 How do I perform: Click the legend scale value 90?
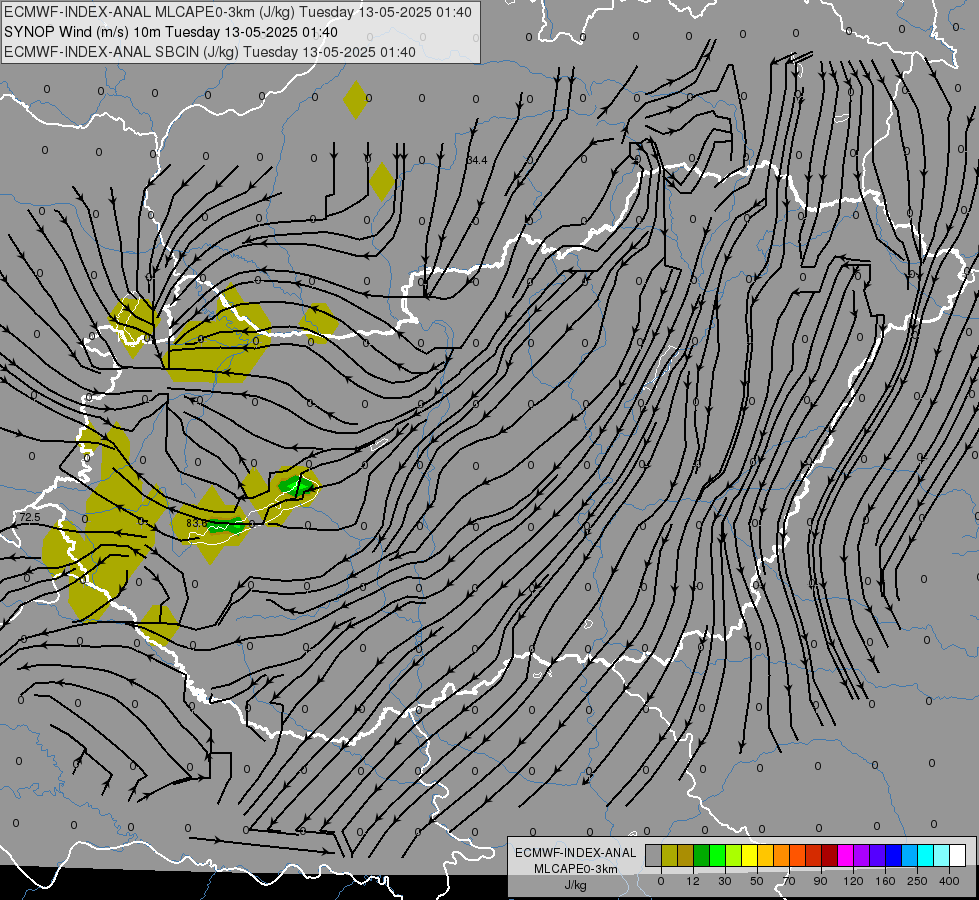pyautogui.click(x=820, y=881)
